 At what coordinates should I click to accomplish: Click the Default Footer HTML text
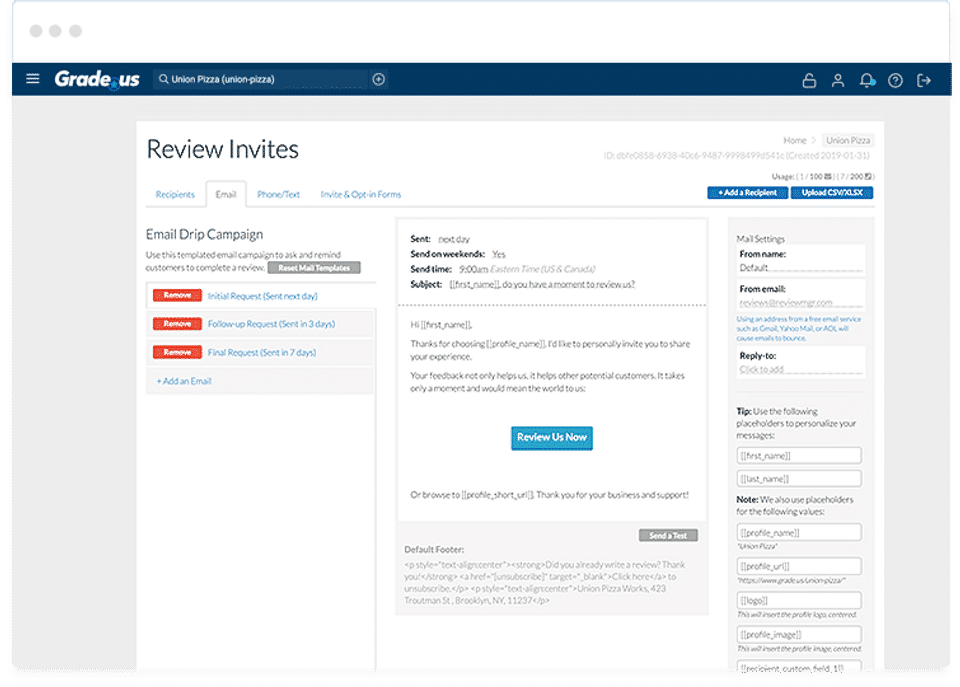(x=545, y=582)
